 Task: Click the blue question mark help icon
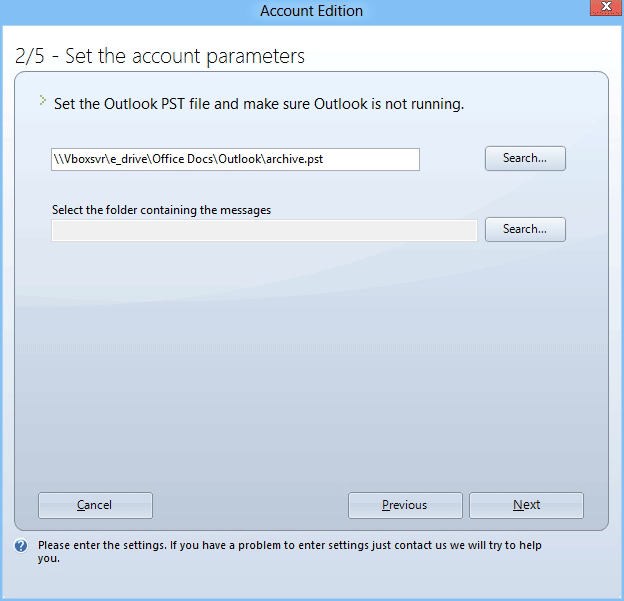(21, 546)
